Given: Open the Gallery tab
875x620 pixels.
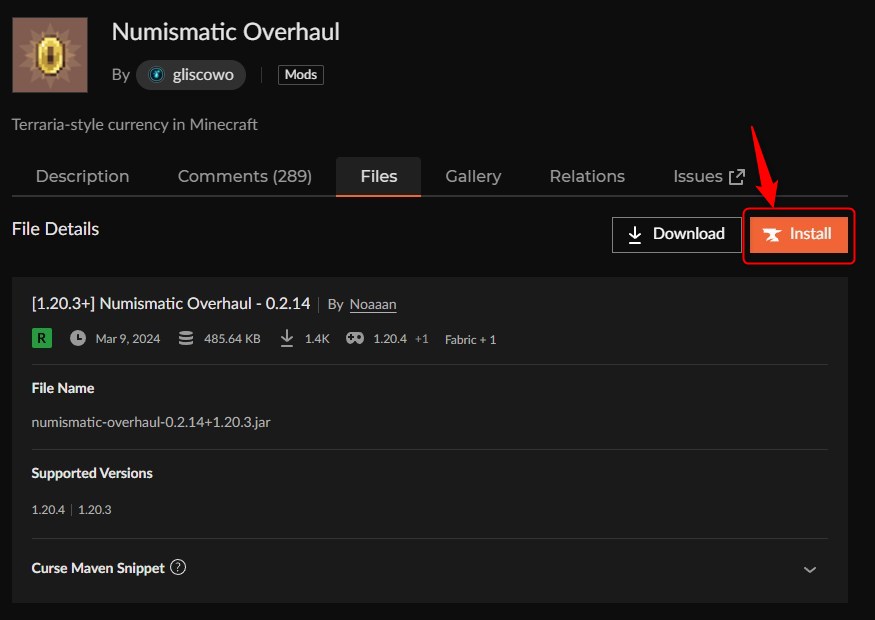Looking at the screenshot, I should tap(473, 176).
